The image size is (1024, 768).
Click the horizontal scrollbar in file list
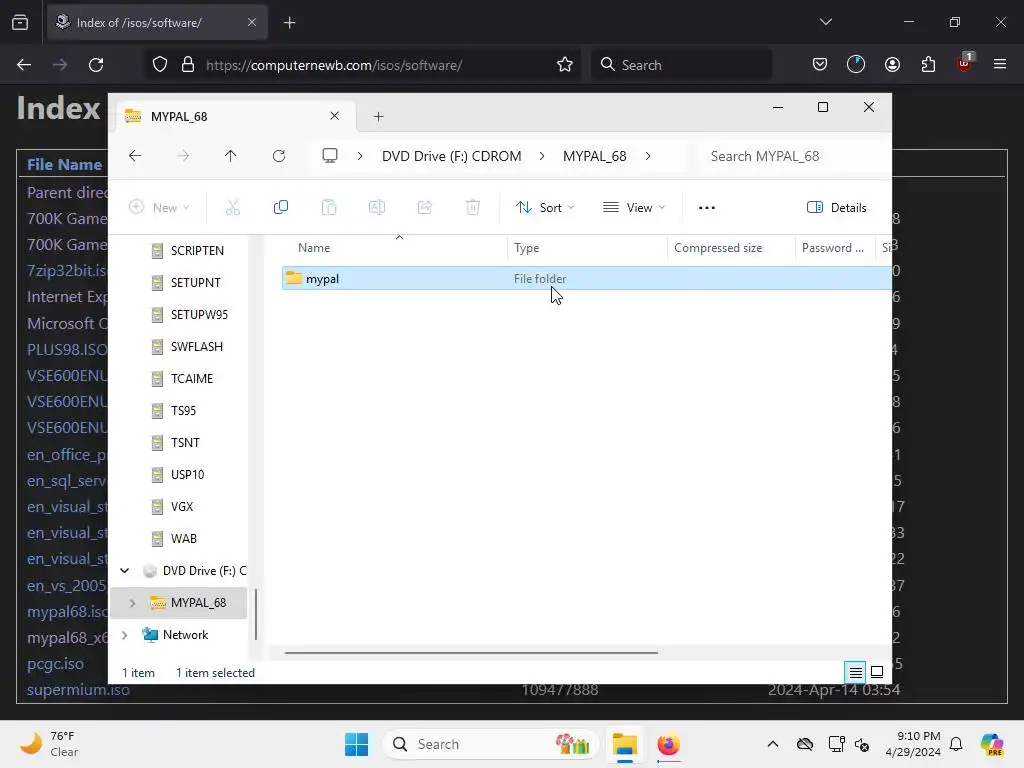click(x=471, y=652)
